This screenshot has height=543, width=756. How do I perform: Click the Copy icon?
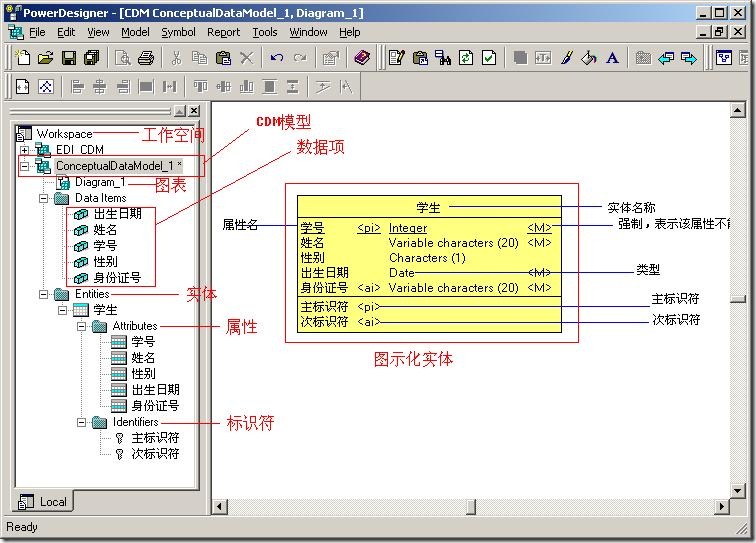pos(200,58)
